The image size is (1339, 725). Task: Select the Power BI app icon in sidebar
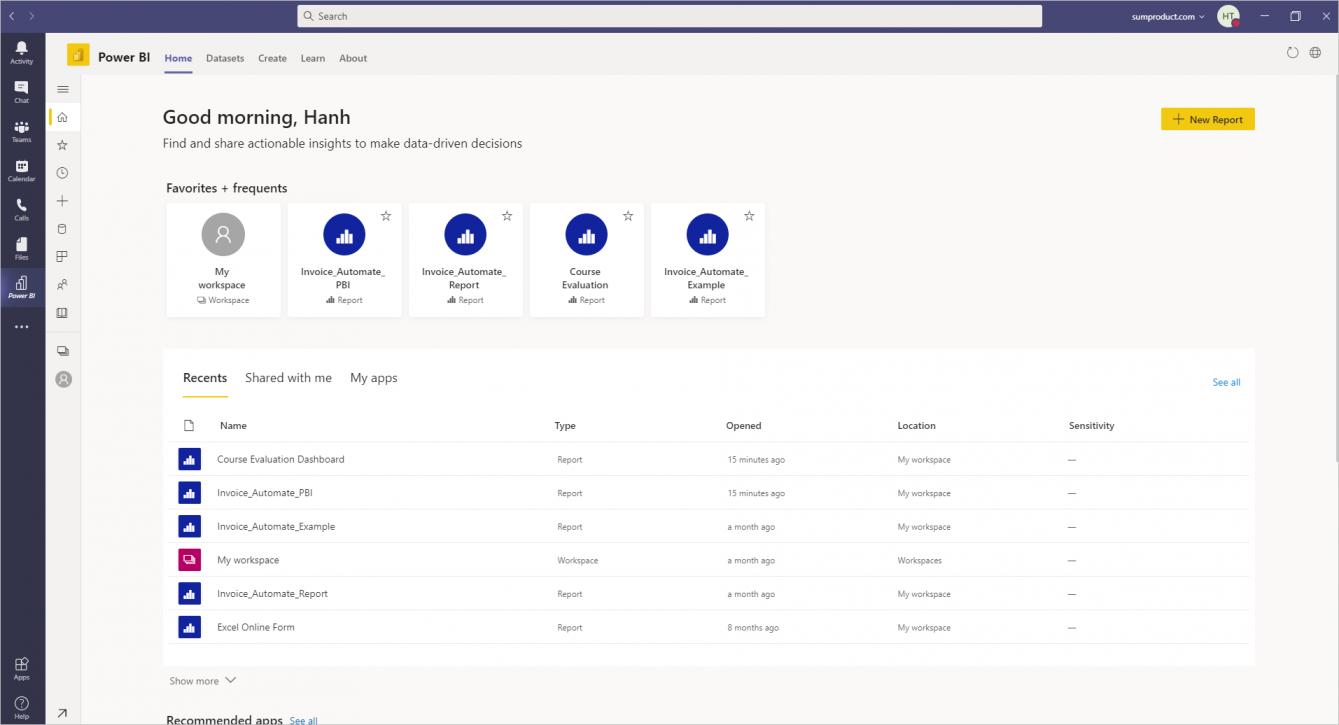click(21, 288)
